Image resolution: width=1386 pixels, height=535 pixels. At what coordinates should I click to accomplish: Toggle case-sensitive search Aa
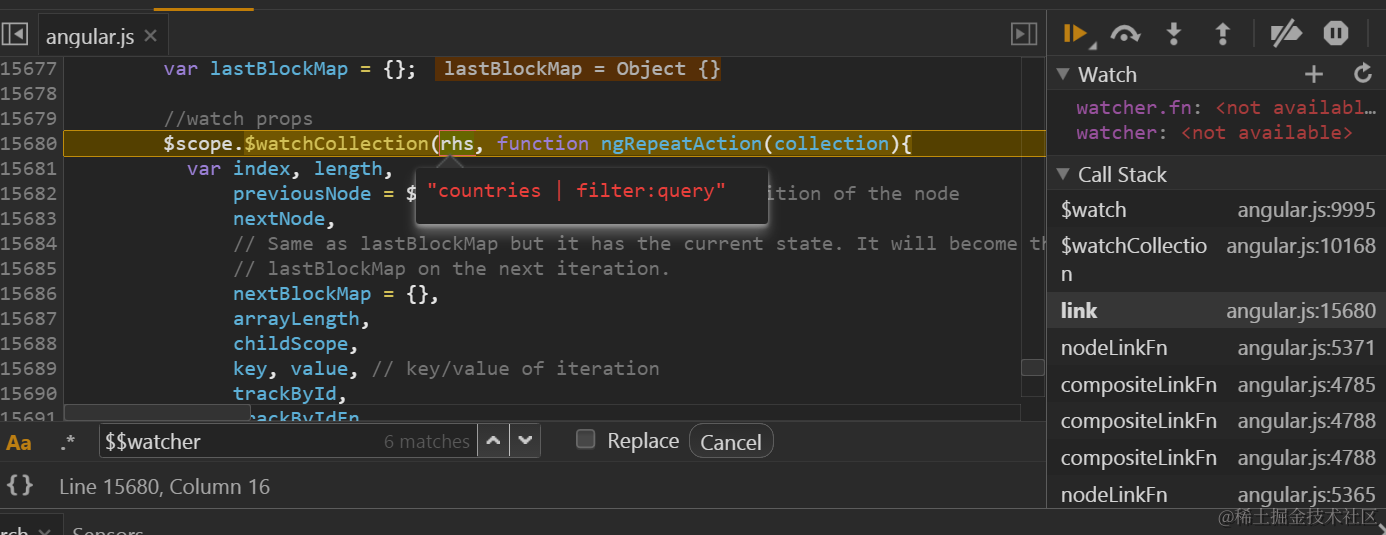pyautogui.click(x=19, y=442)
